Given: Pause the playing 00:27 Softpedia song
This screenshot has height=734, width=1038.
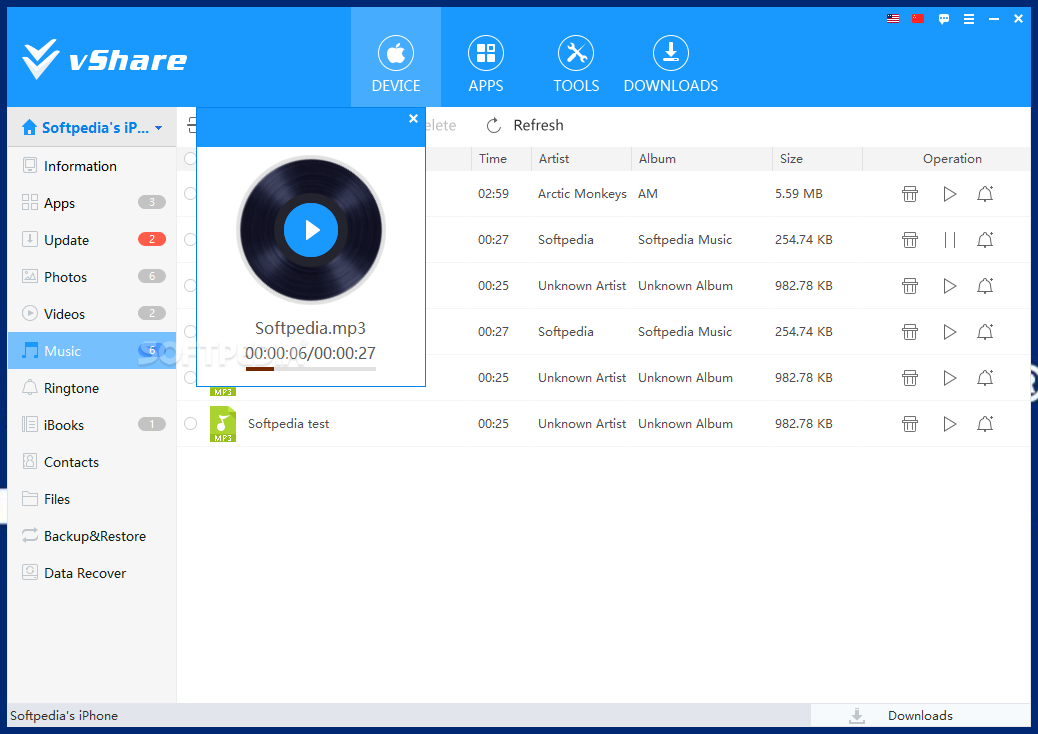Looking at the screenshot, I should [x=949, y=240].
